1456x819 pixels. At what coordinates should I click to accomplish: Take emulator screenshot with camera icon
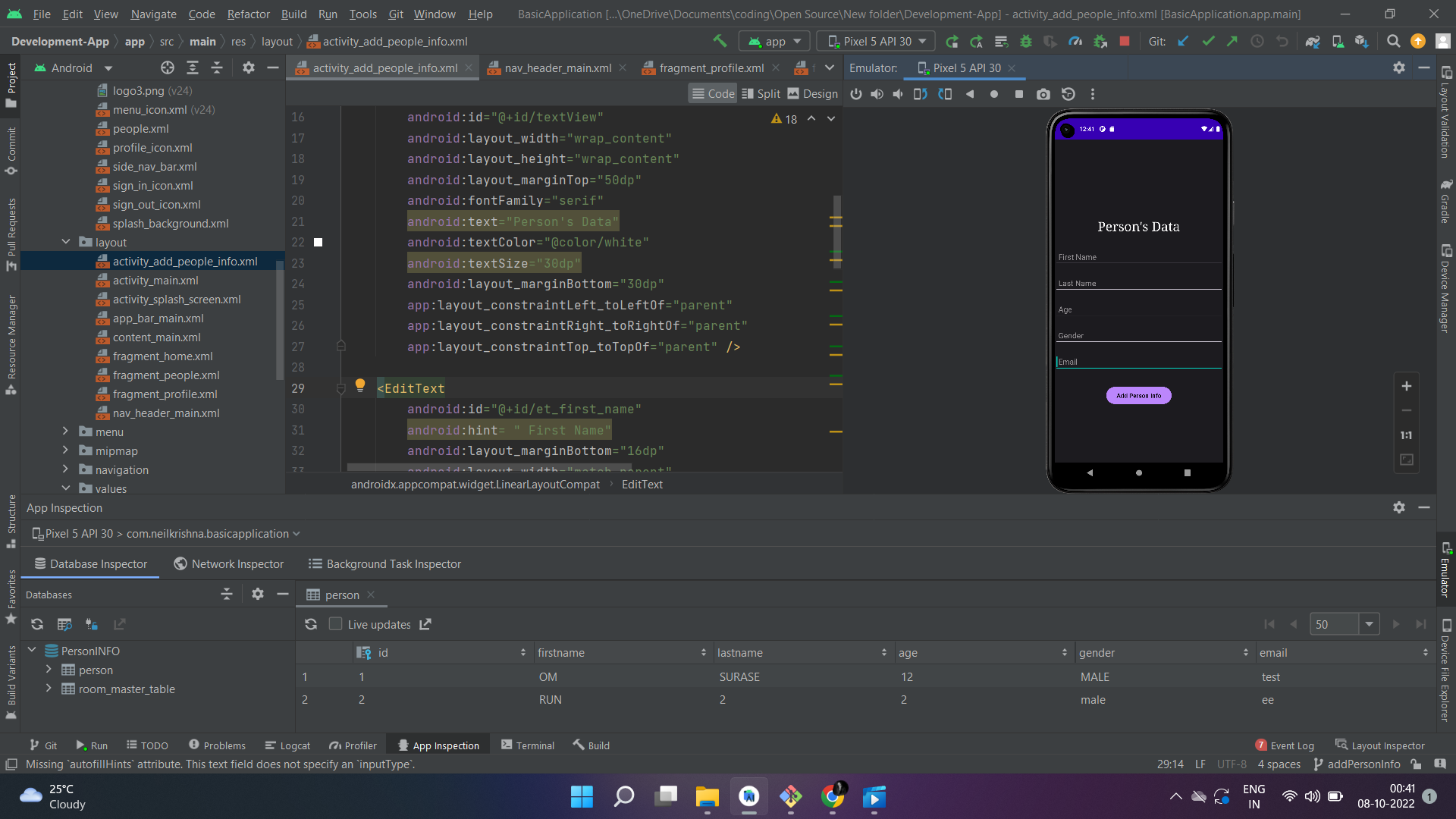point(1043,94)
